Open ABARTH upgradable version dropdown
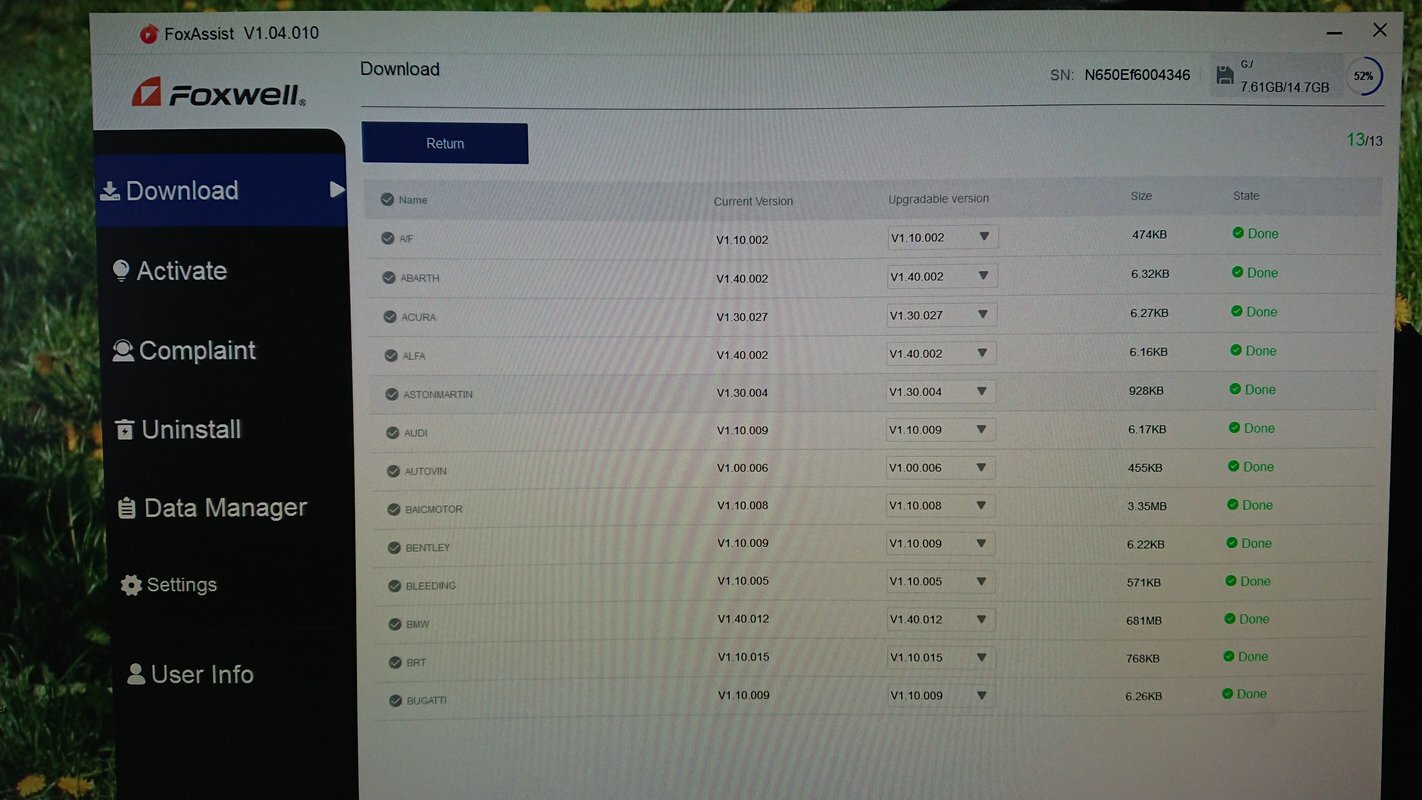The width and height of the screenshot is (1422, 800). click(941, 276)
